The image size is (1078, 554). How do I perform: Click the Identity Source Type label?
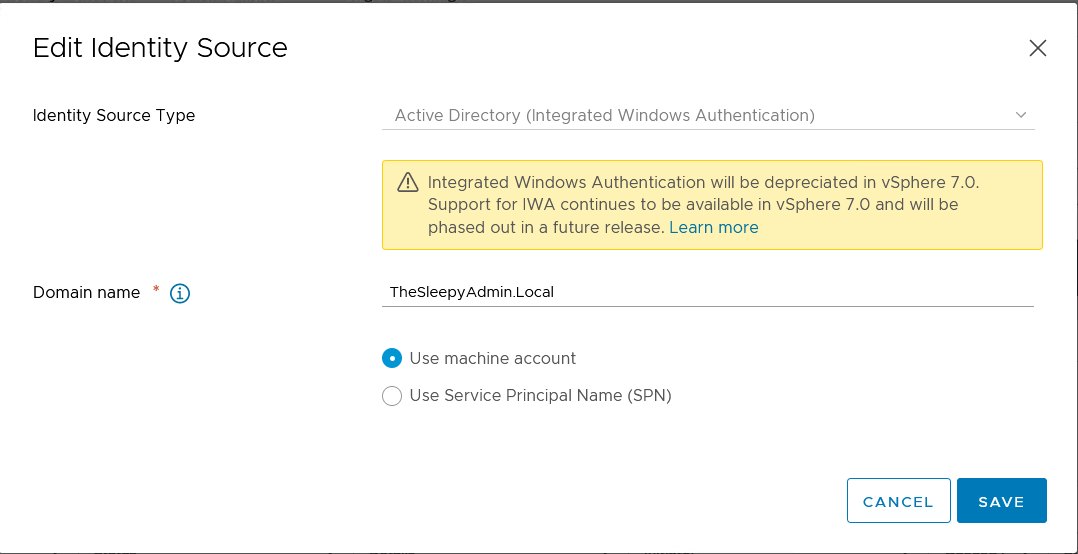114,115
